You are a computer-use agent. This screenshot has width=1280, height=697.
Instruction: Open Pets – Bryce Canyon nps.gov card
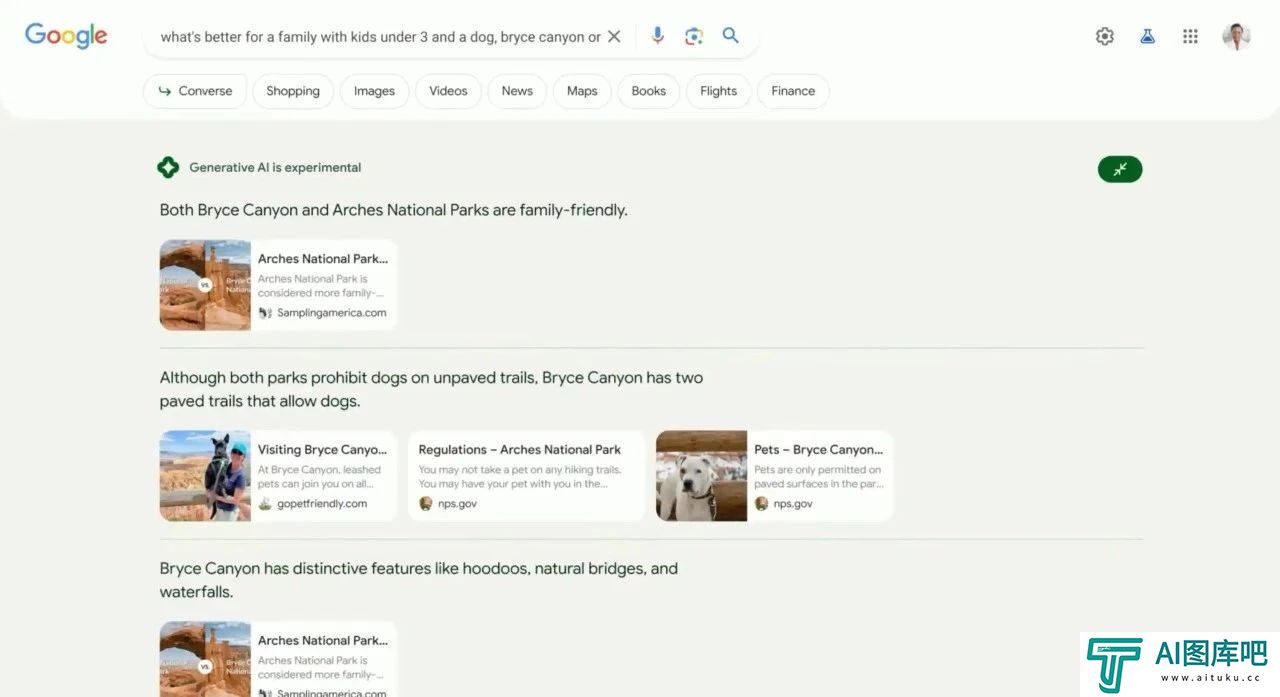774,476
